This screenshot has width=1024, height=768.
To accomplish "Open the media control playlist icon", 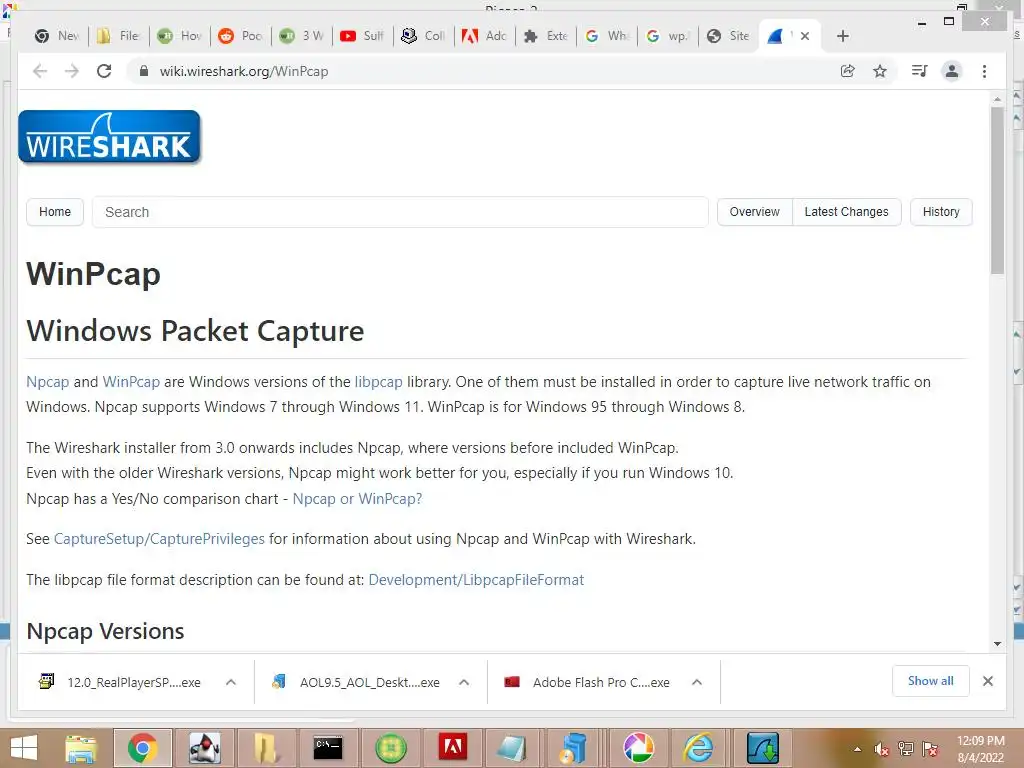I will (x=920, y=71).
